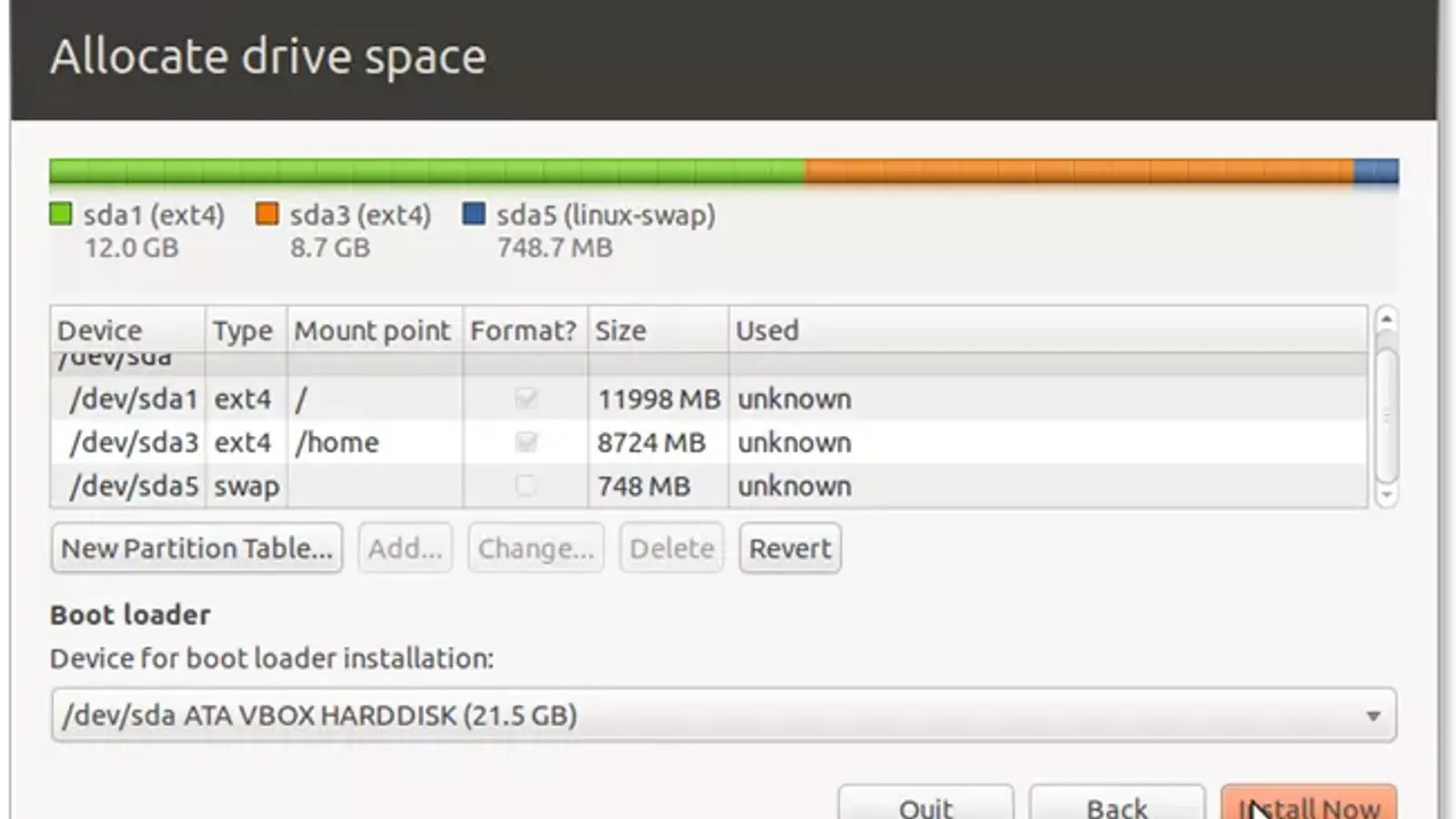Click the blue sda5 swap legend square

(473, 215)
